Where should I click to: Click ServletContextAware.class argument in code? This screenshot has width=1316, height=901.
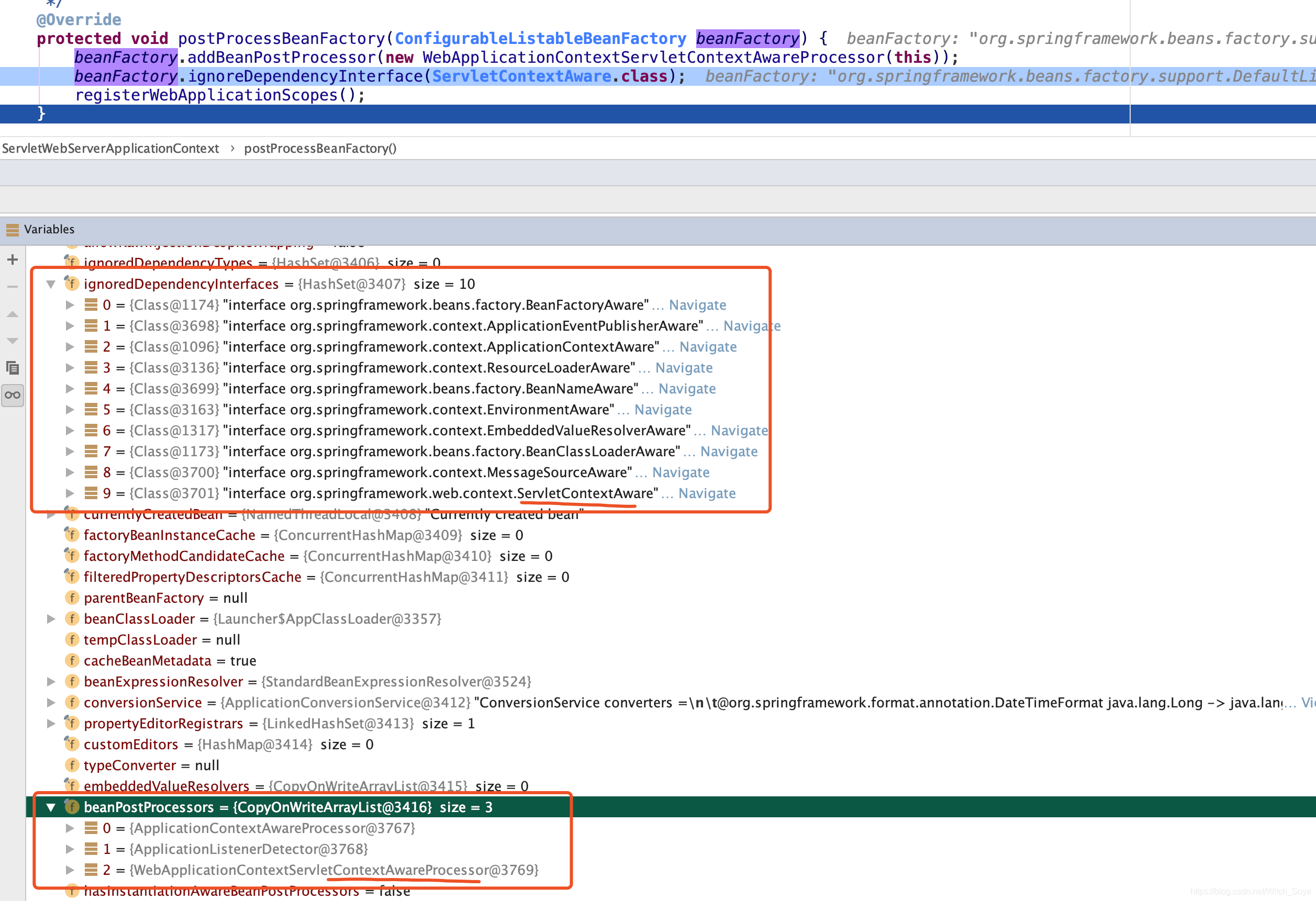point(549,76)
